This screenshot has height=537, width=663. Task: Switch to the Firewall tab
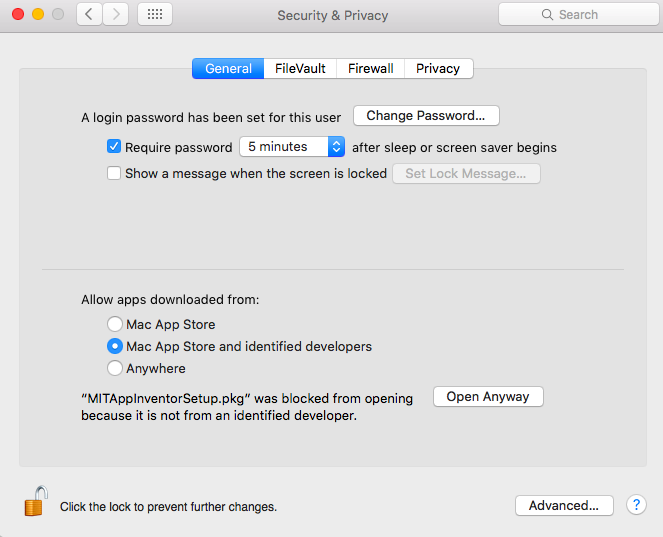point(370,68)
